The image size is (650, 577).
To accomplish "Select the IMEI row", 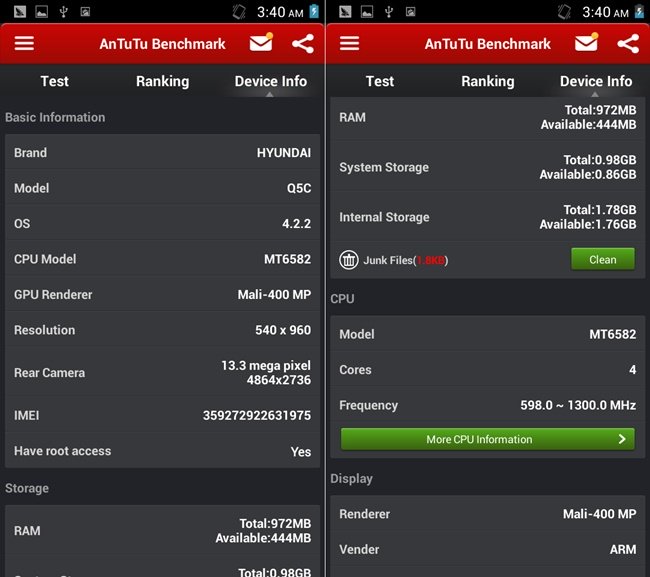I will click(x=162, y=415).
